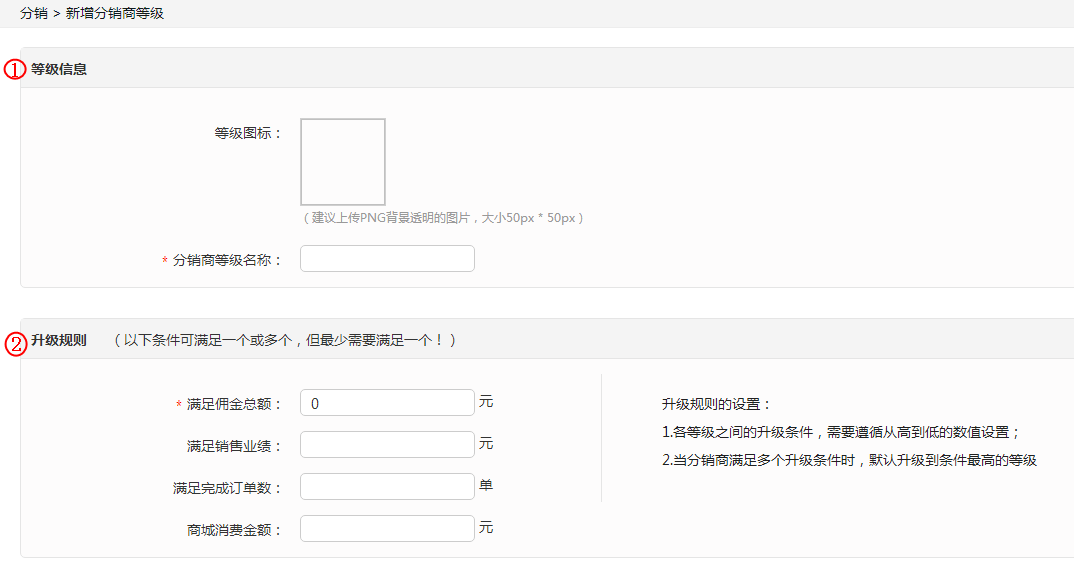Click the 升级规则 section header title
The width and height of the screenshot is (1074, 561).
(59, 341)
